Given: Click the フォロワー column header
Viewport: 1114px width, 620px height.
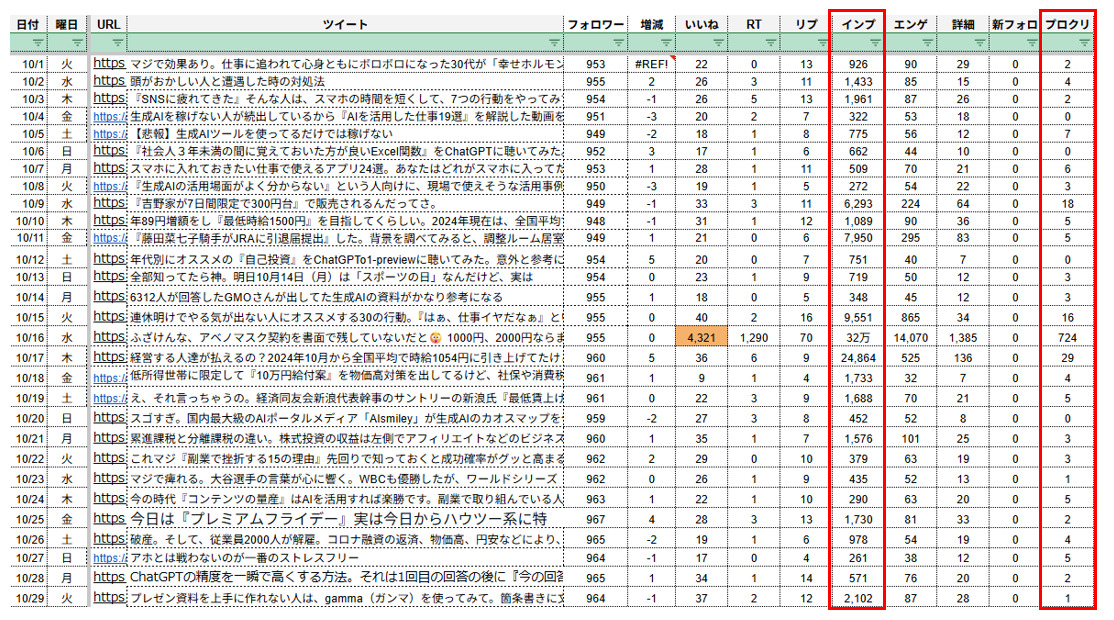Looking at the screenshot, I should click(595, 24).
